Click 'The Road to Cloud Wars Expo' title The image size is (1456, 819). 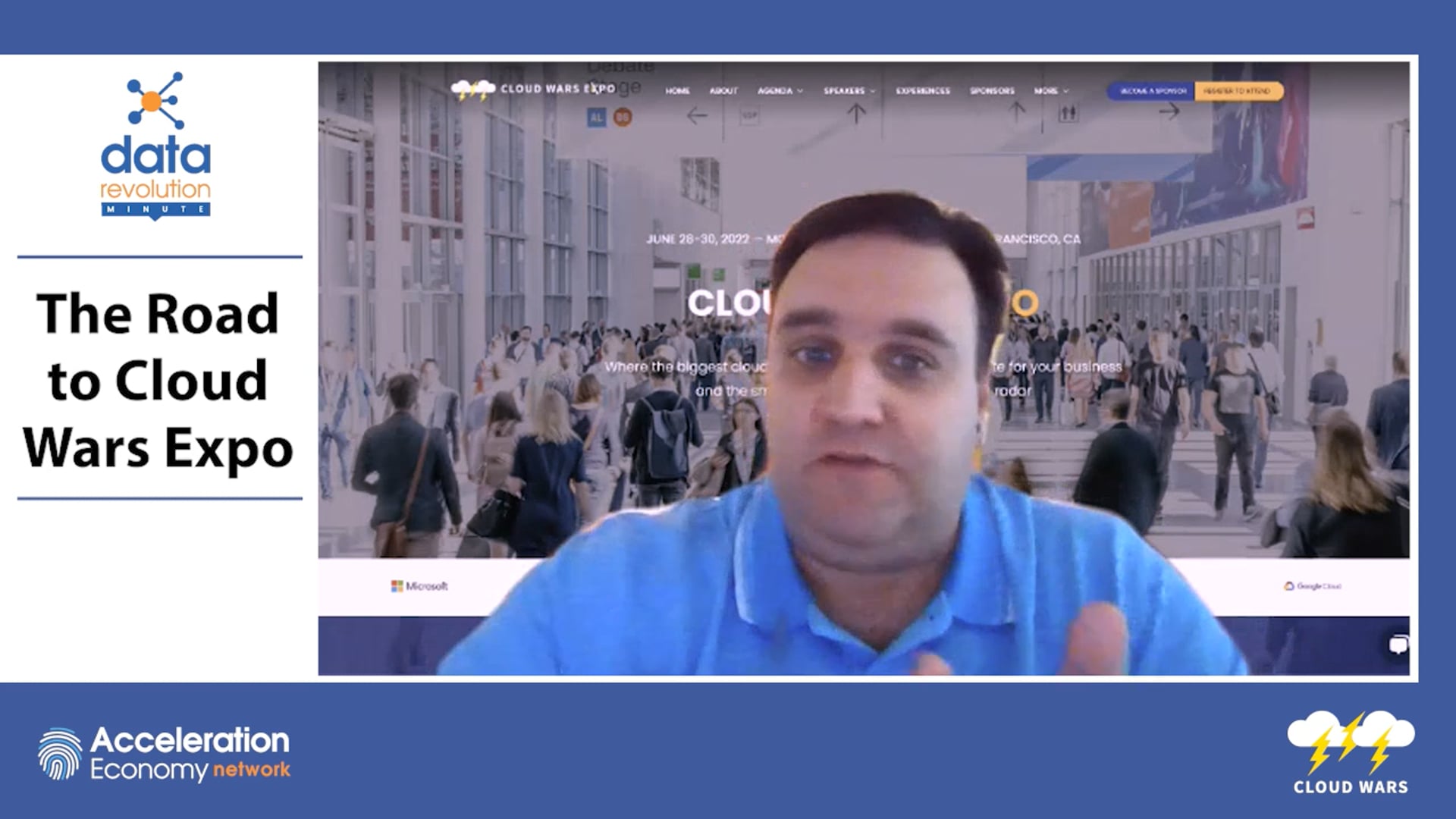point(158,381)
